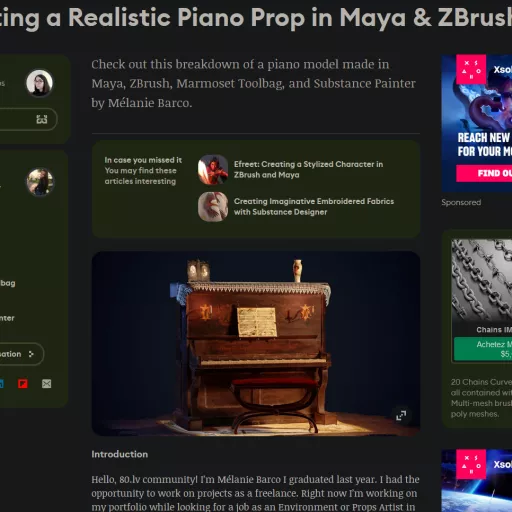Click the Toolbag tag in sidebar

(7, 283)
